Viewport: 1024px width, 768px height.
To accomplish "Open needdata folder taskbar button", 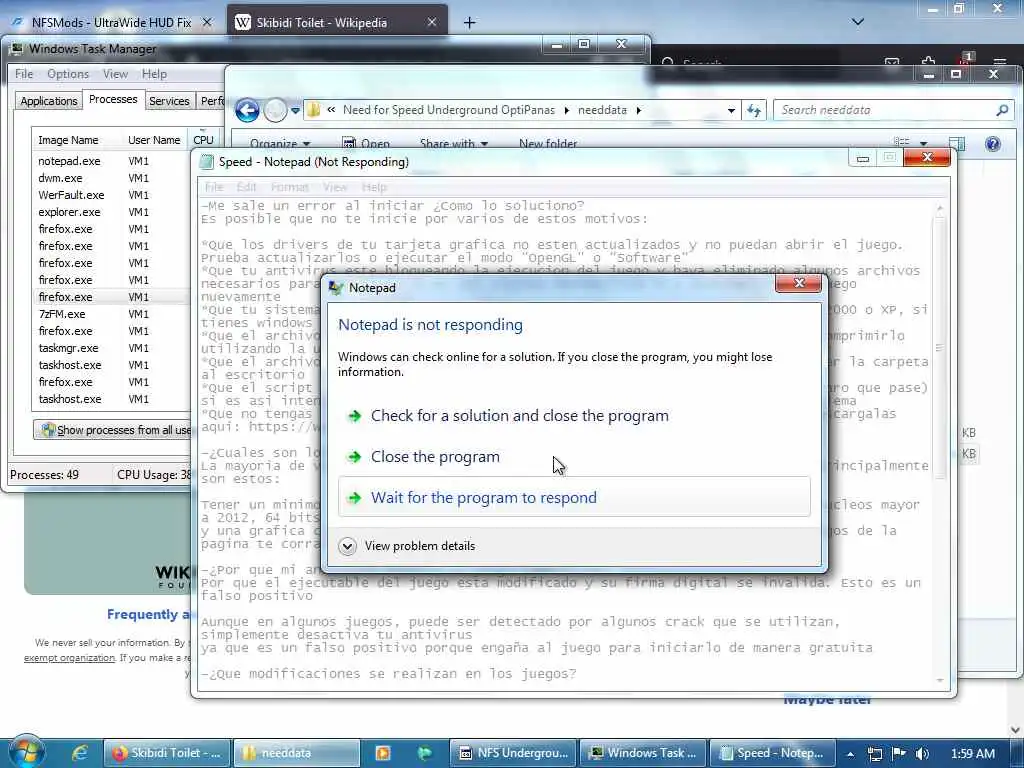I will pos(296,753).
